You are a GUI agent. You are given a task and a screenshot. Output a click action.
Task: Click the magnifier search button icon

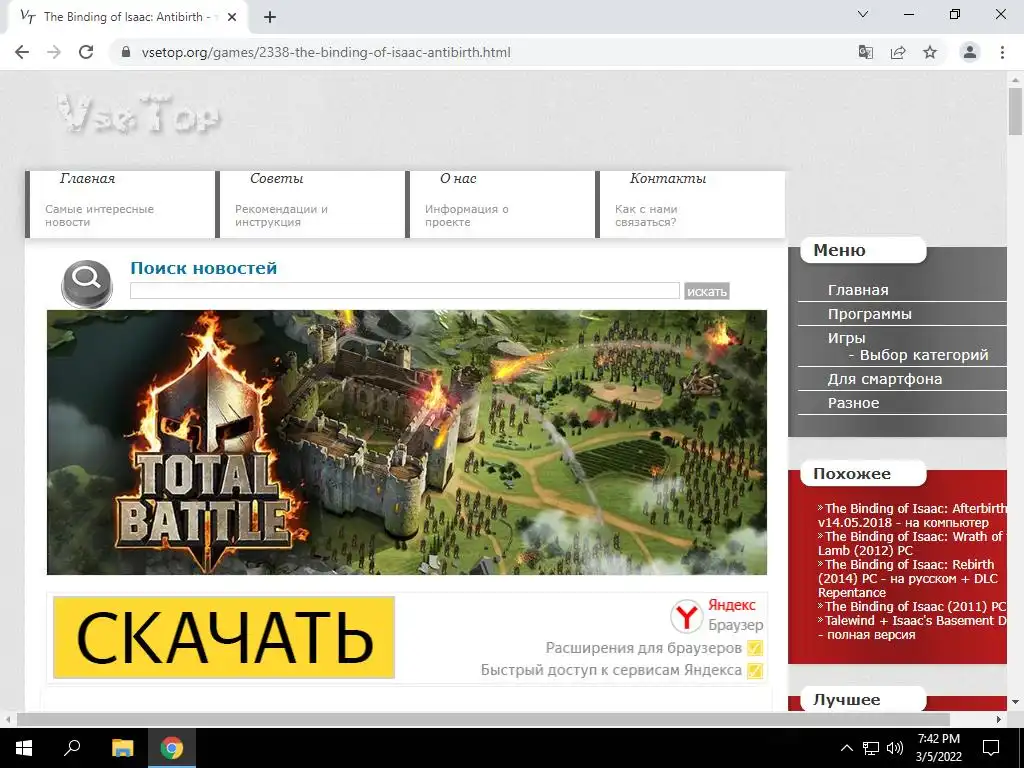point(87,284)
